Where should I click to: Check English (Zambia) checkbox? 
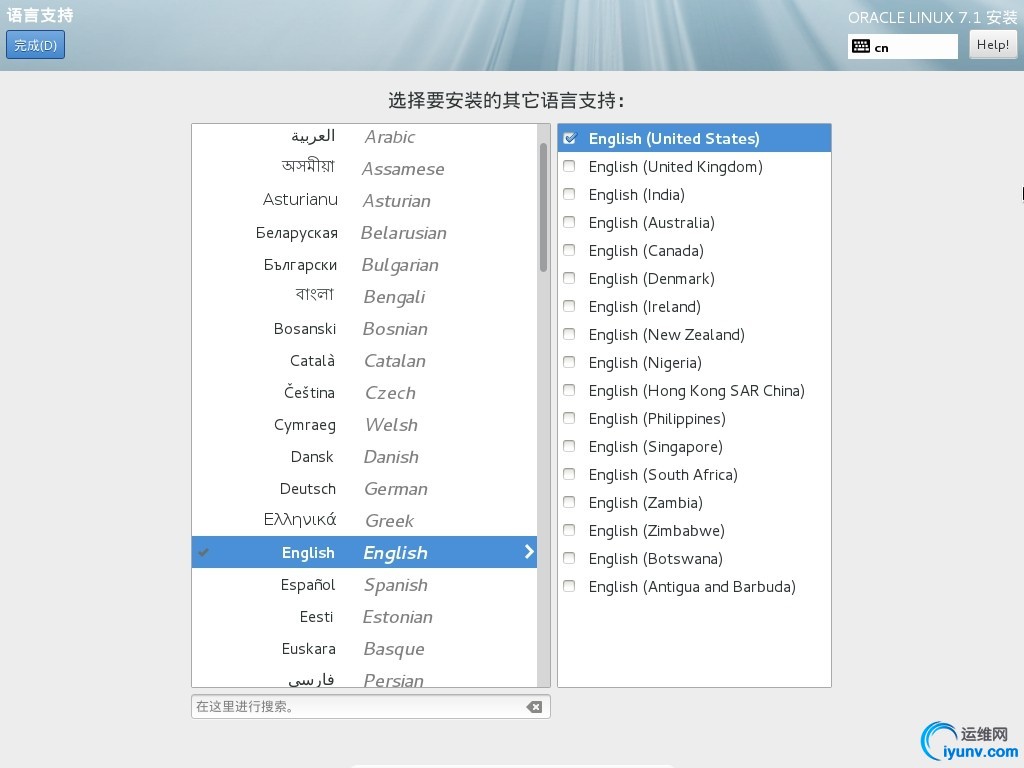569,503
